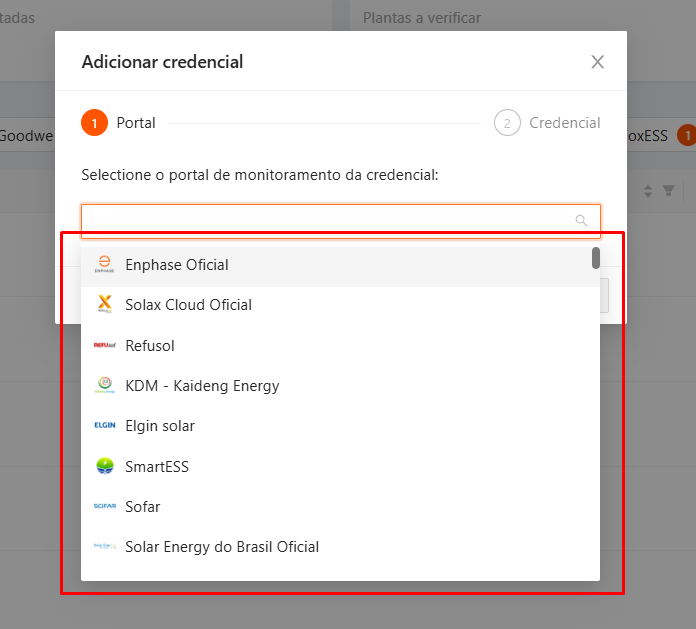Image resolution: width=696 pixels, height=629 pixels.
Task: Click the Solar Energy do Brasil logo
Action: [105, 547]
